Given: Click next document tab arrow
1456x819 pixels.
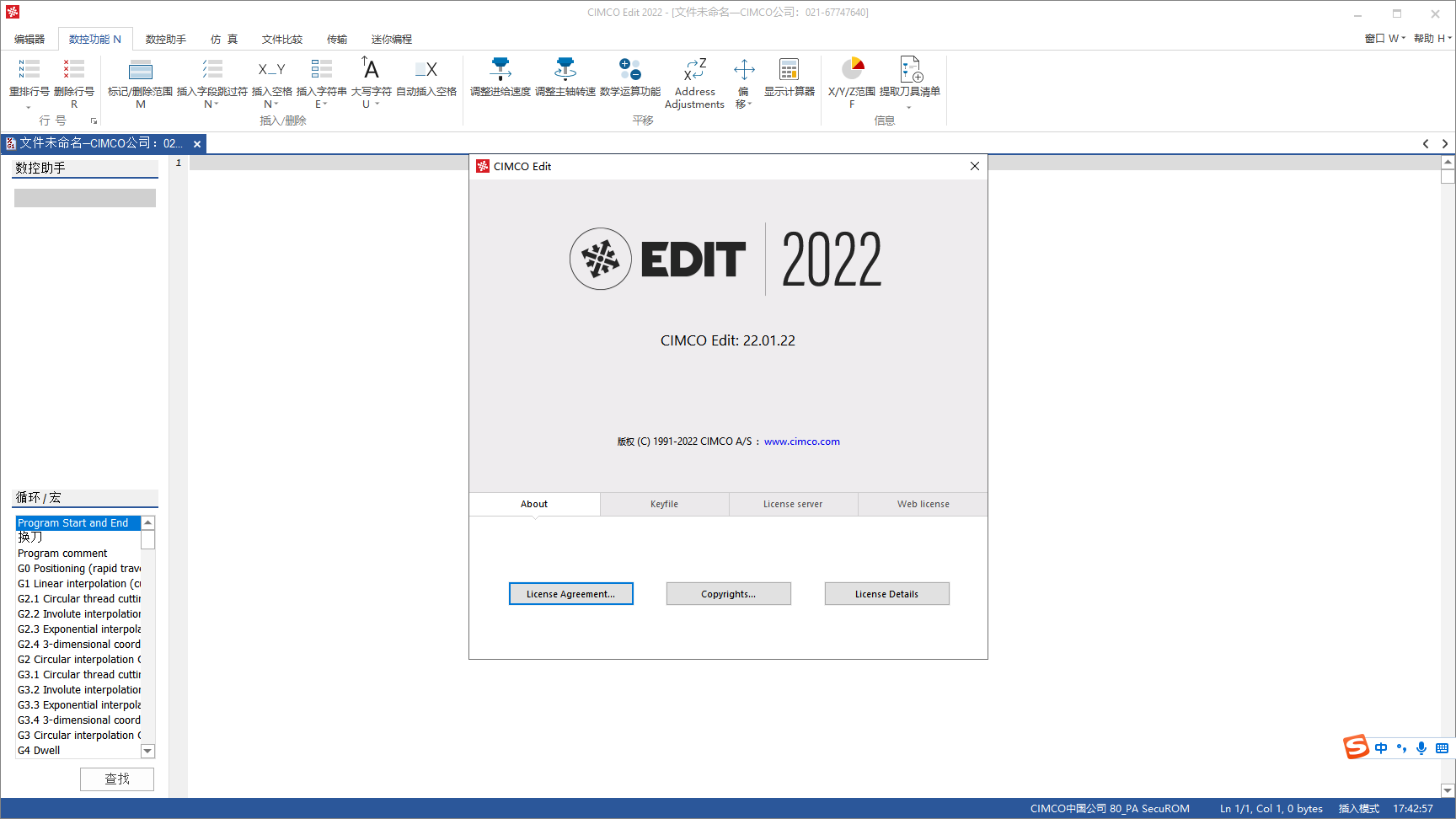Looking at the screenshot, I should 1445,144.
